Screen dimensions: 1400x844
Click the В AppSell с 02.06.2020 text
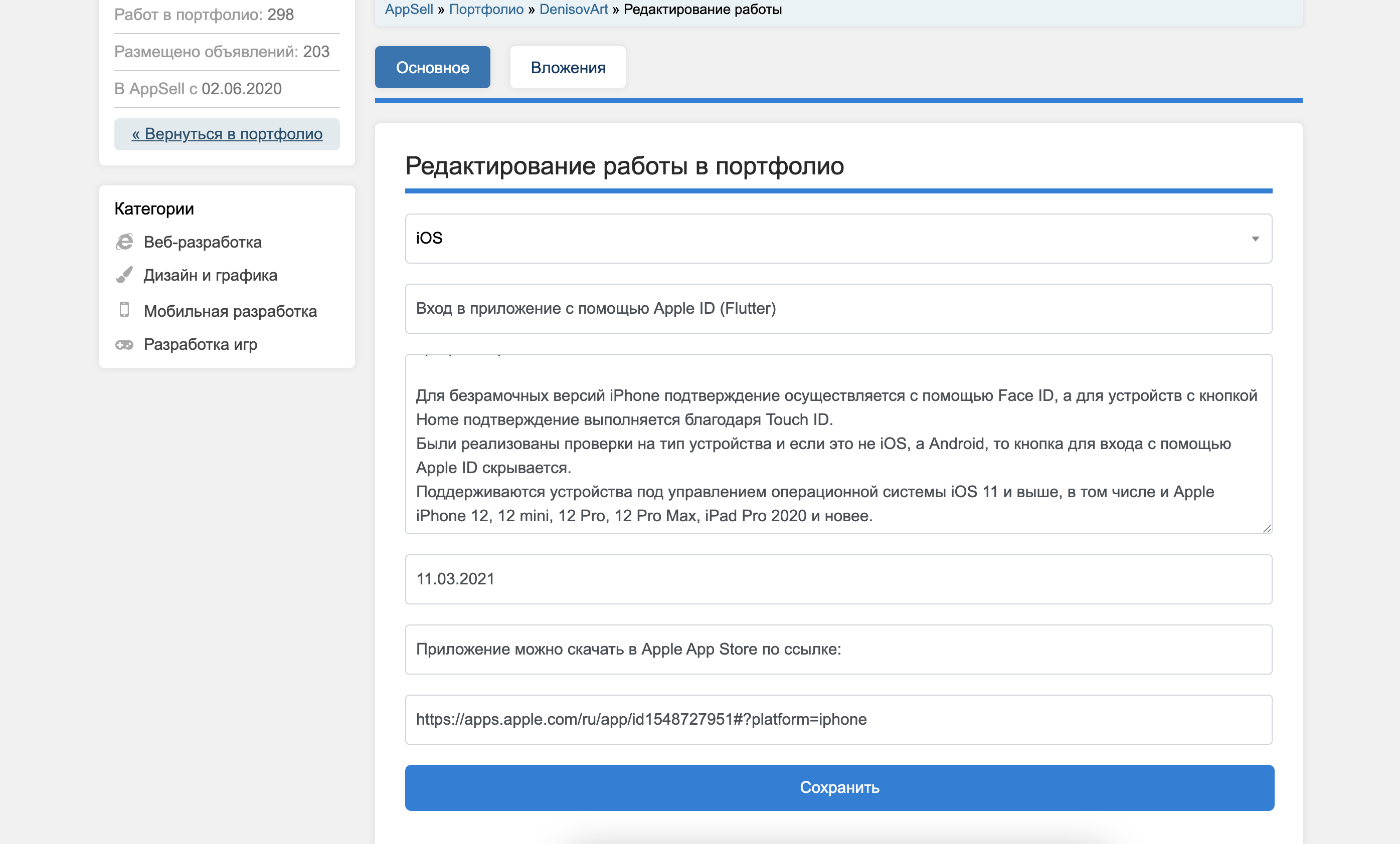[198, 89]
